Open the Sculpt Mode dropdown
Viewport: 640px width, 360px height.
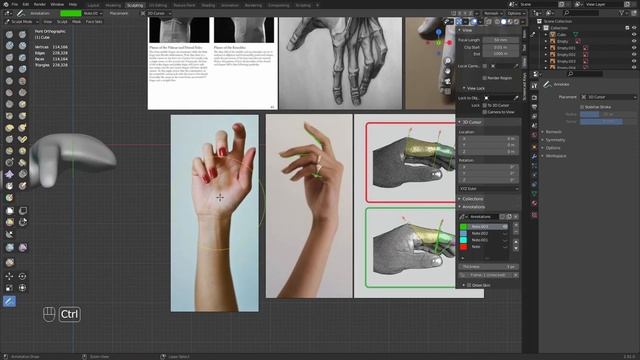(21, 22)
